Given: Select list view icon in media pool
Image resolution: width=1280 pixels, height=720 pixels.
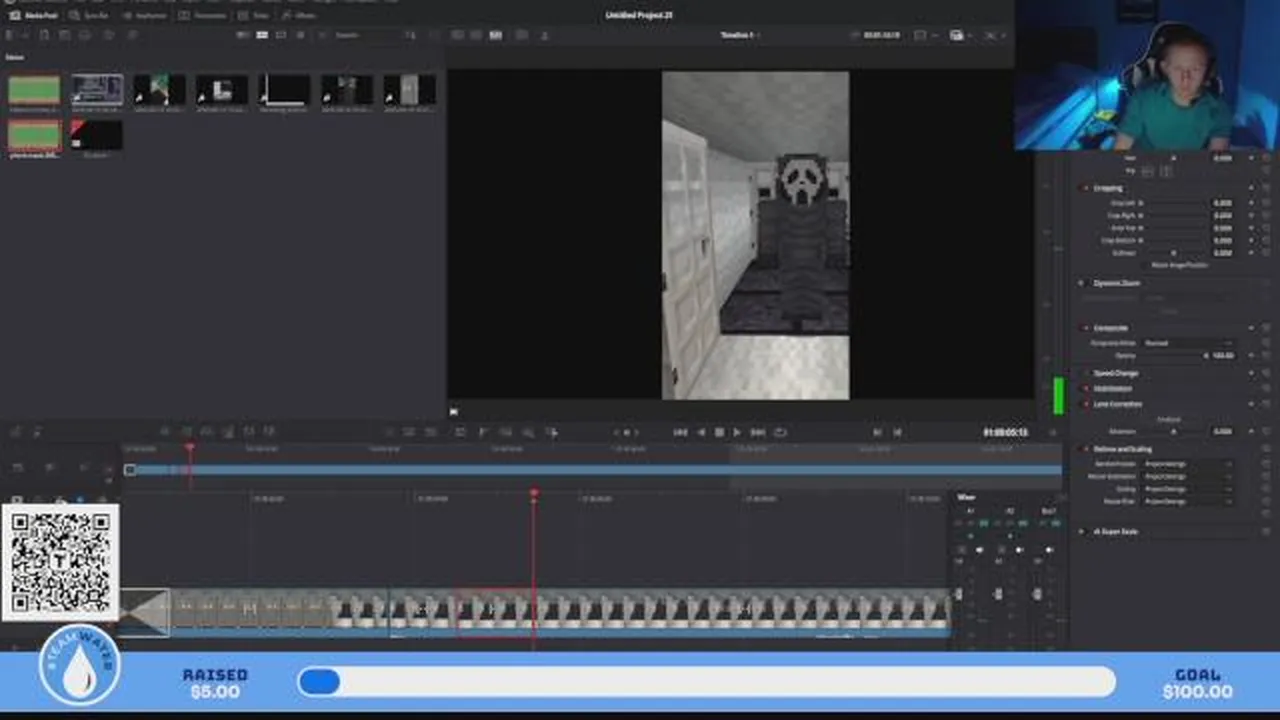Looking at the screenshot, I should point(300,35).
